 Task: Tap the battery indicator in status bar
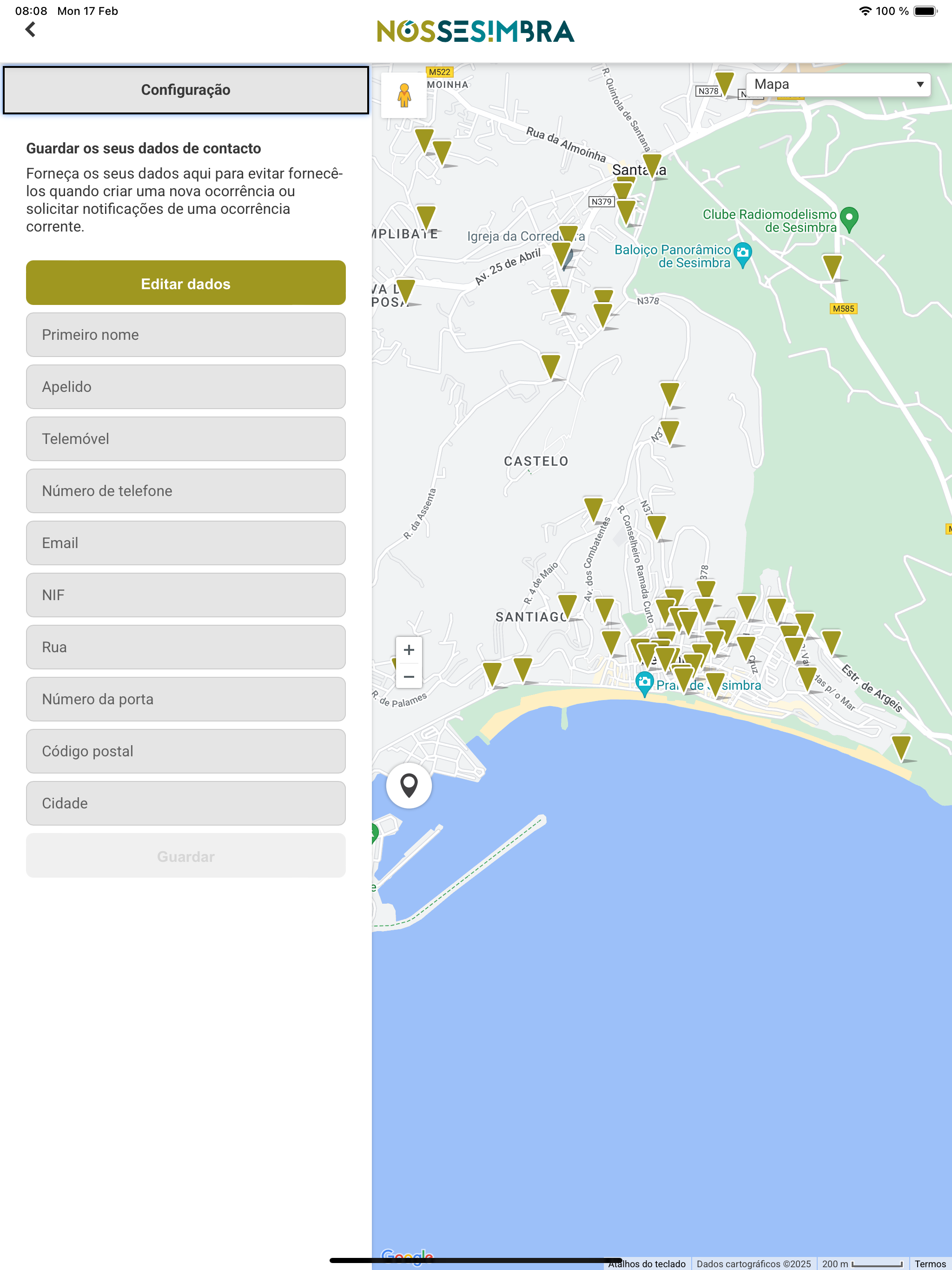925,11
